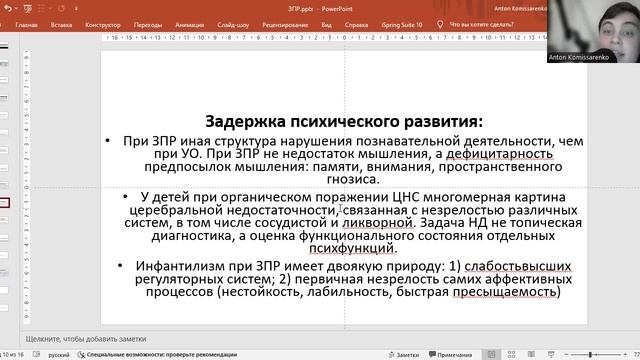Toggle the Заметки notes pane button
The height and width of the screenshot is (360, 640).
click(x=404, y=355)
